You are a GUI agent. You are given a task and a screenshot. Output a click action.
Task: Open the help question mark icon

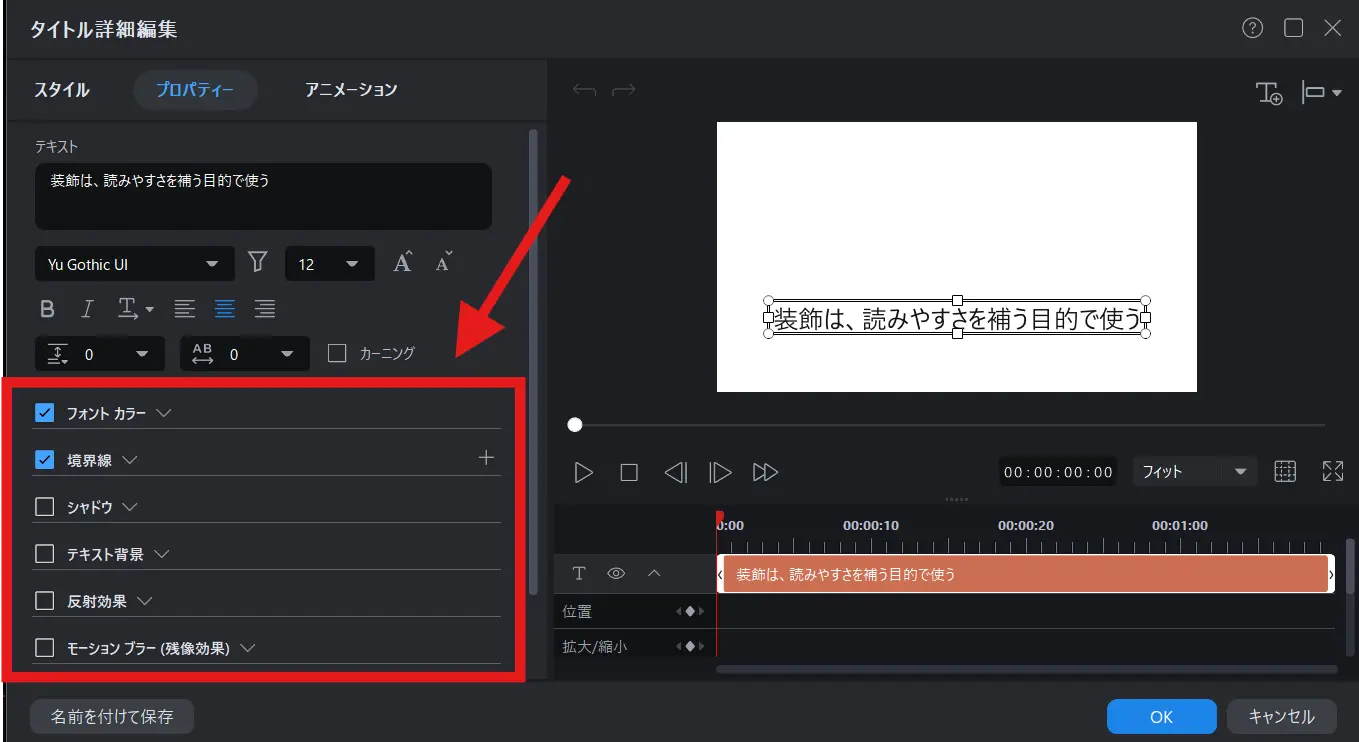pos(1253,28)
